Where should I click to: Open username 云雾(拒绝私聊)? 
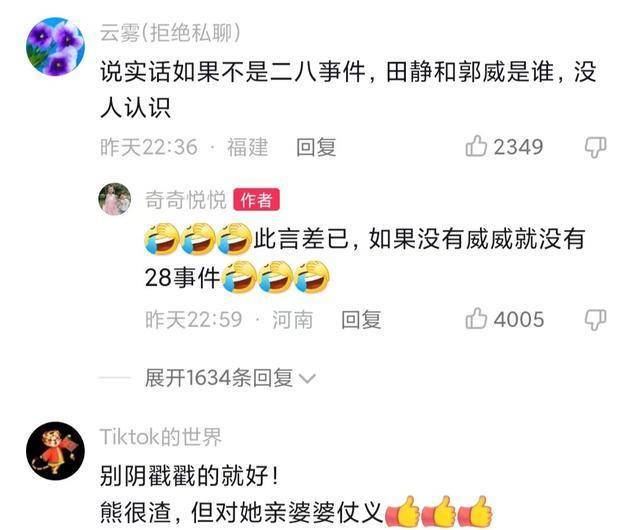pyautogui.click(x=170, y=33)
